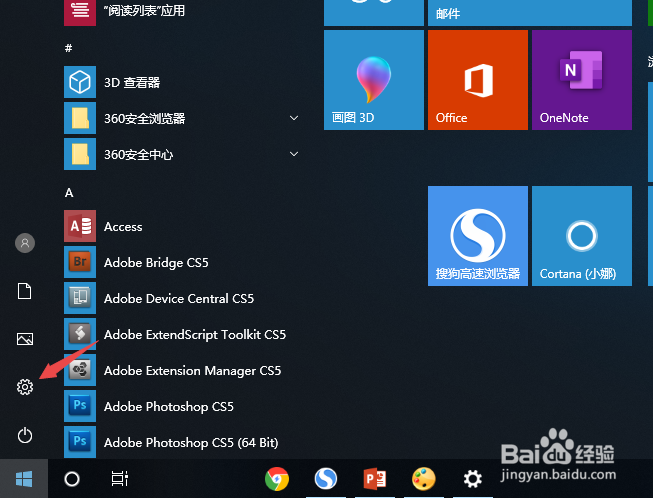
Task: Click the Adobe Device Central CS5 icon
Action: [80, 298]
